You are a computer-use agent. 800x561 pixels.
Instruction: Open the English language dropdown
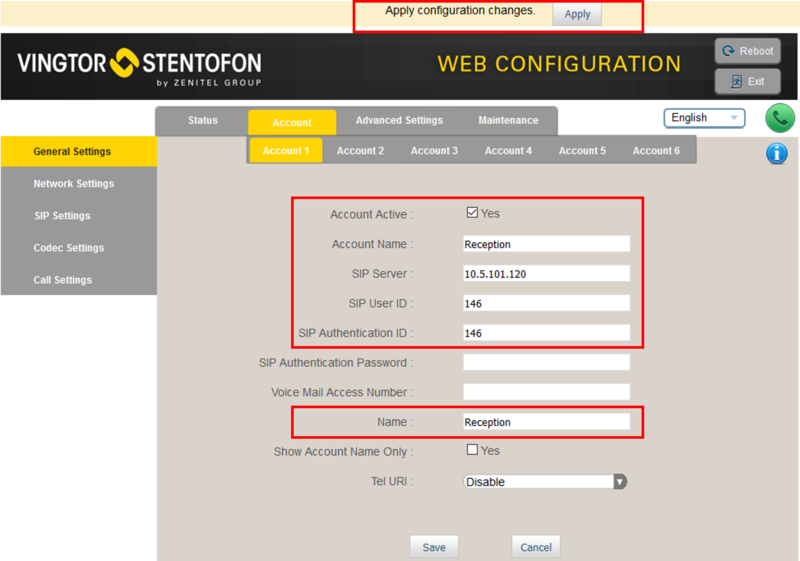(x=704, y=118)
